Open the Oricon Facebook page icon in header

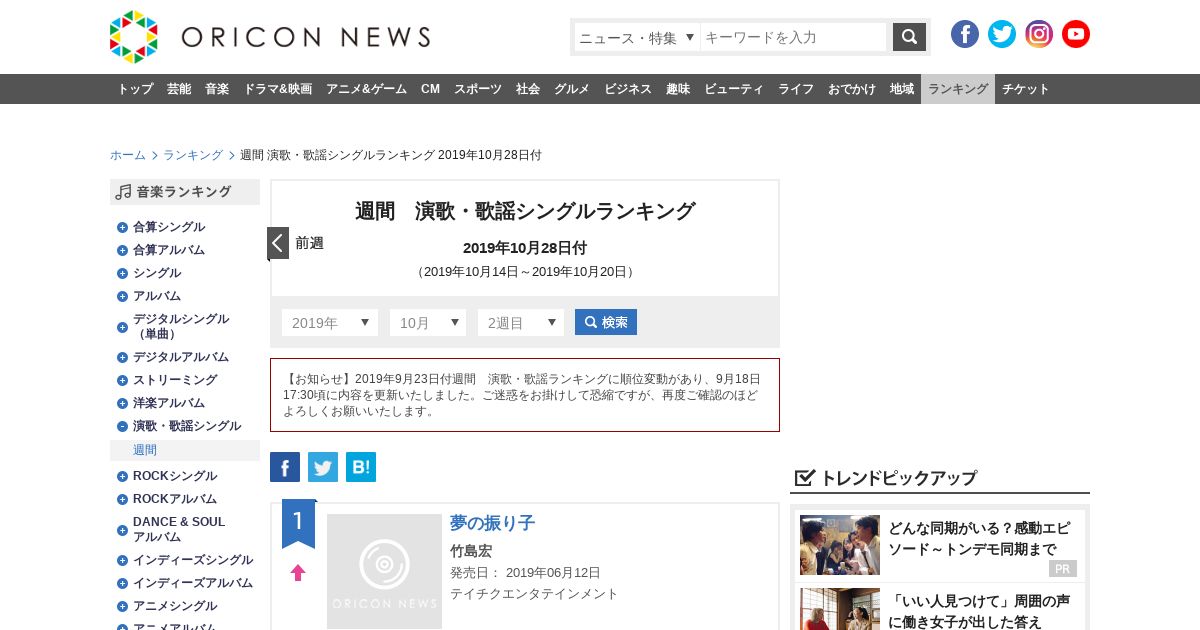click(965, 34)
